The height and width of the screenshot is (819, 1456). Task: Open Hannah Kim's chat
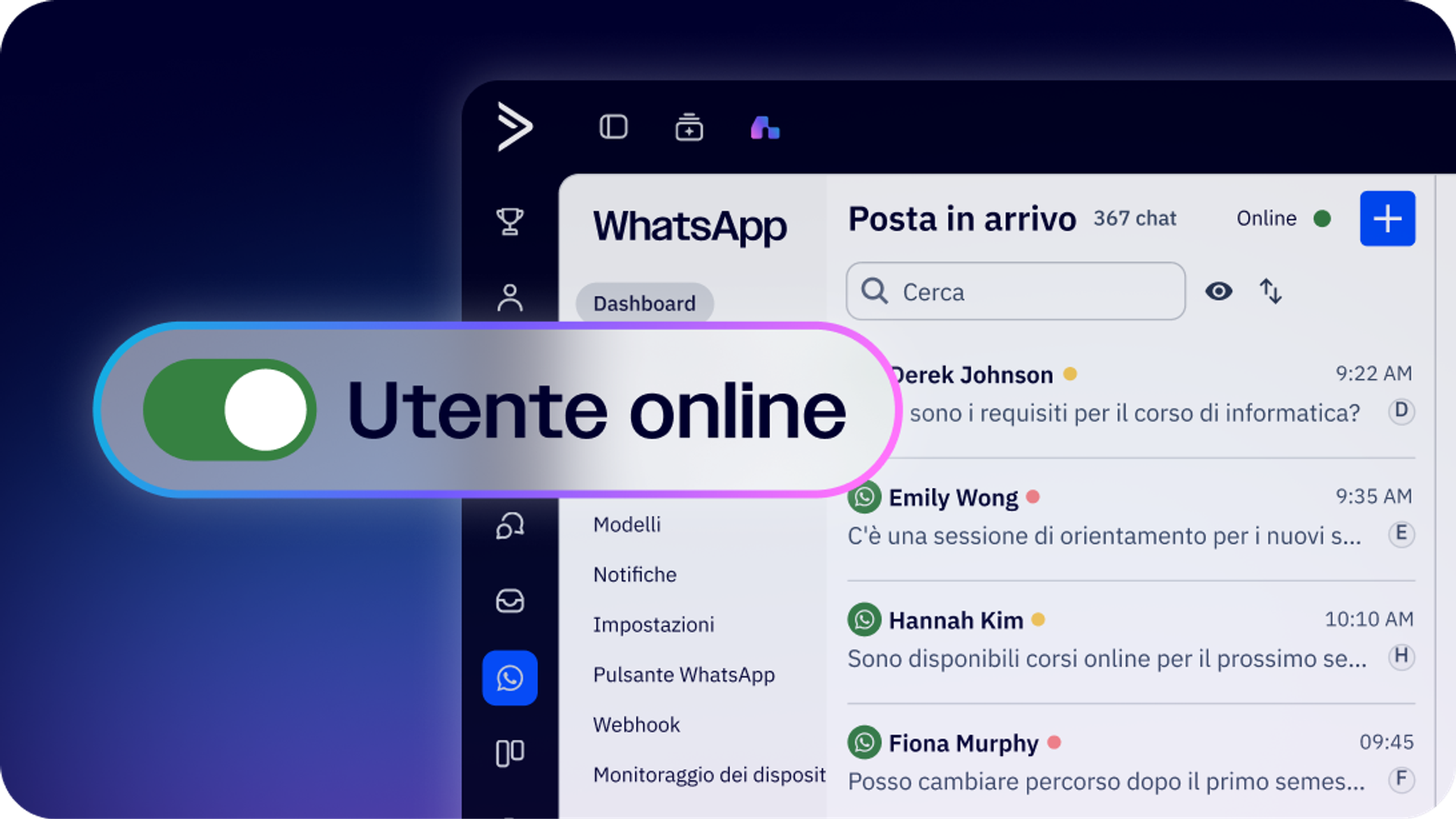pyautogui.click(x=1131, y=642)
